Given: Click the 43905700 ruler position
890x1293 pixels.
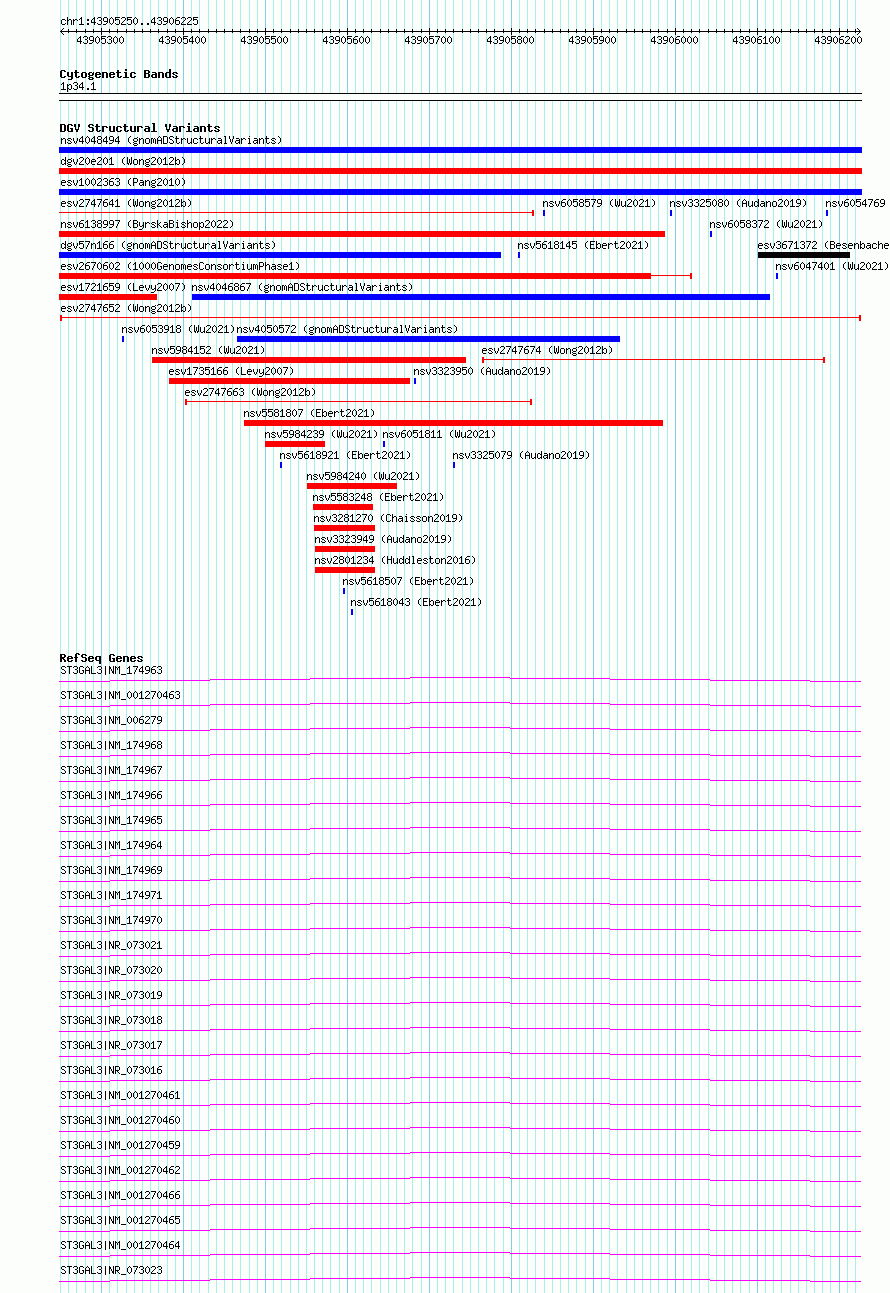Looking at the screenshot, I should pyautogui.click(x=428, y=40).
